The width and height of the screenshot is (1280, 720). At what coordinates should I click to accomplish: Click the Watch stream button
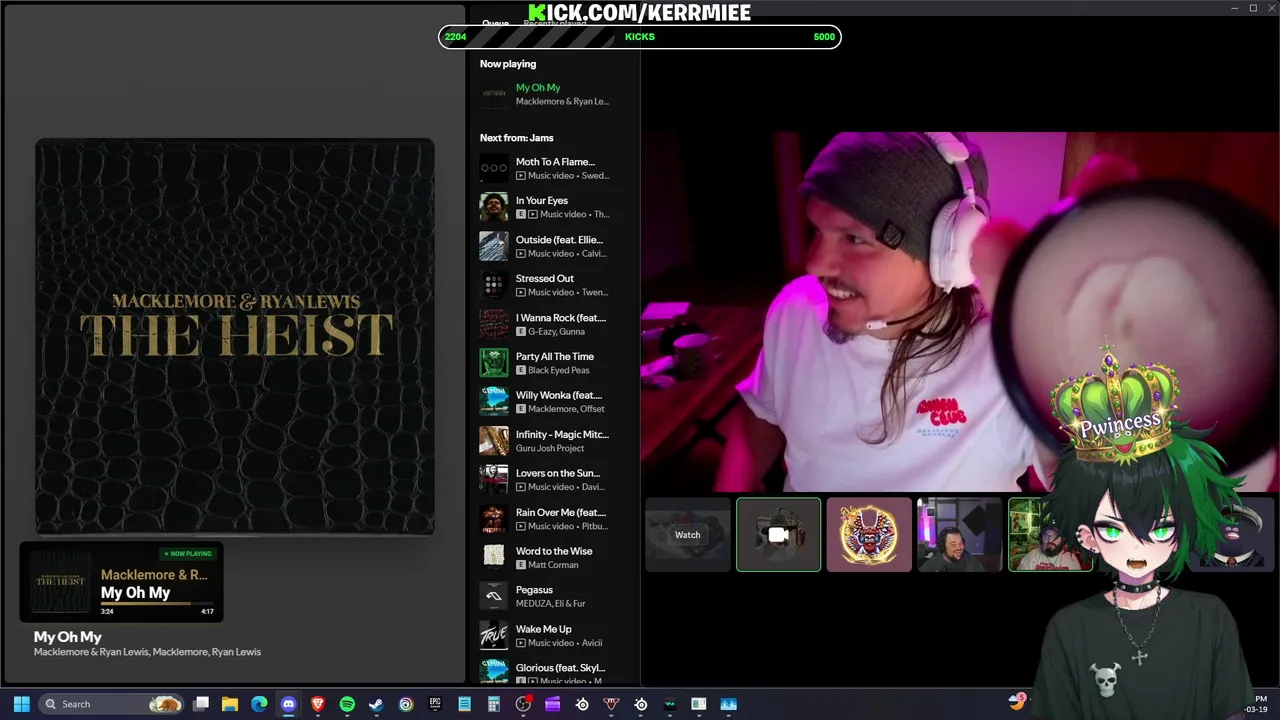pyautogui.click(x=688, y=535)
